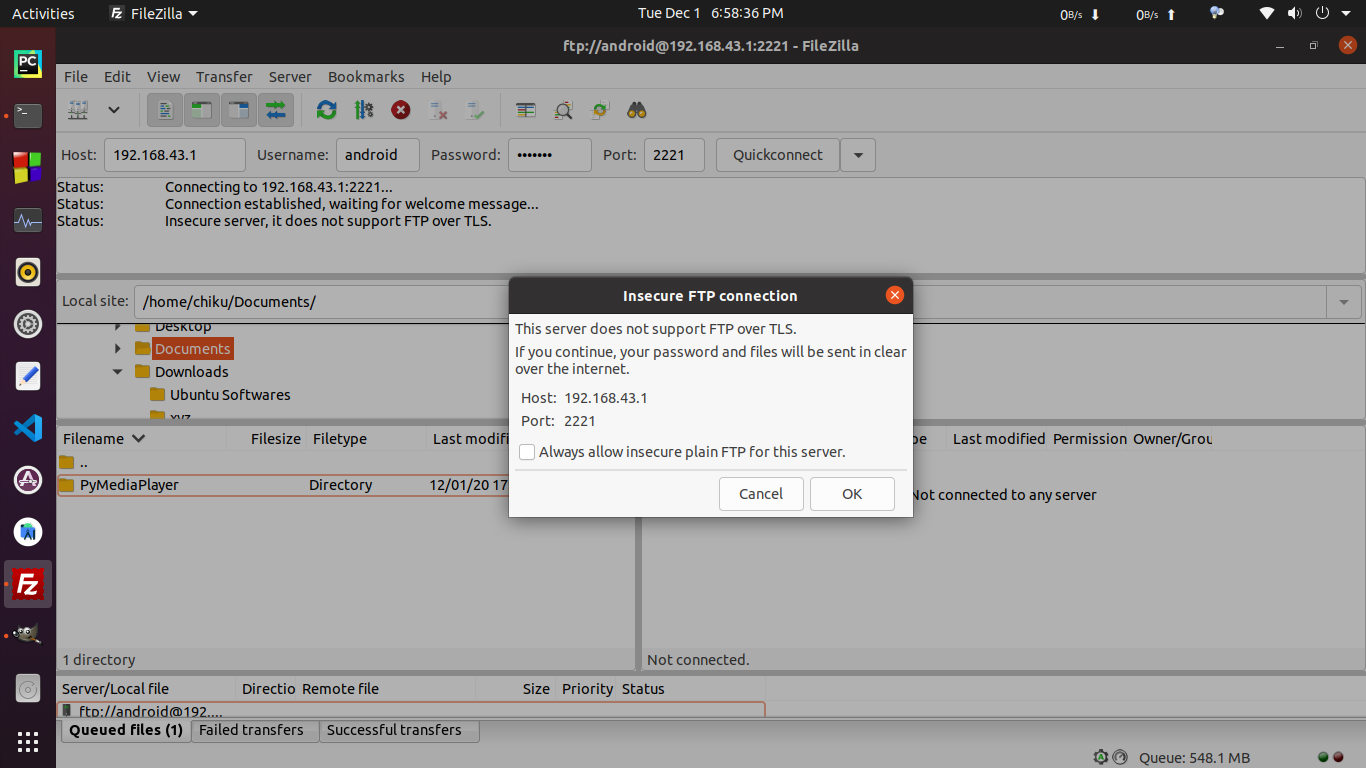Expand the Desktop folder in tree
This screenshot has width=1366, height=768.
point(118,327)
